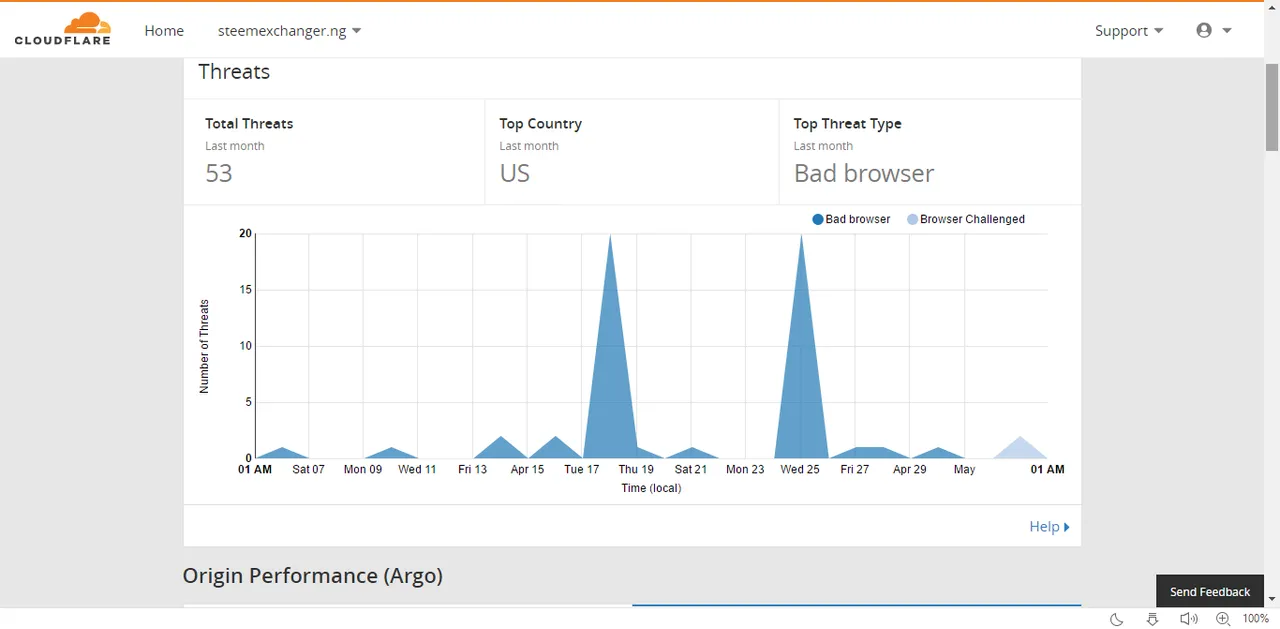Screen dimensions: 1280x629
Task: Expand the steemexchanger.ng site dropdown
Action: (x=290, y=31)
